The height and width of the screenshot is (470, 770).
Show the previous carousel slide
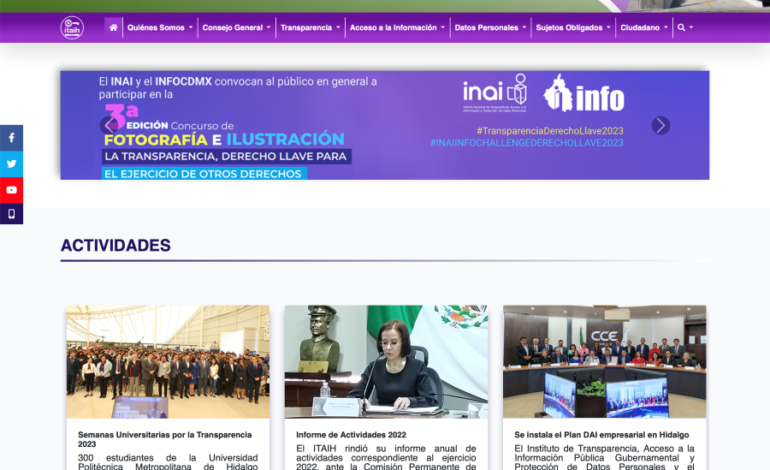108,125
